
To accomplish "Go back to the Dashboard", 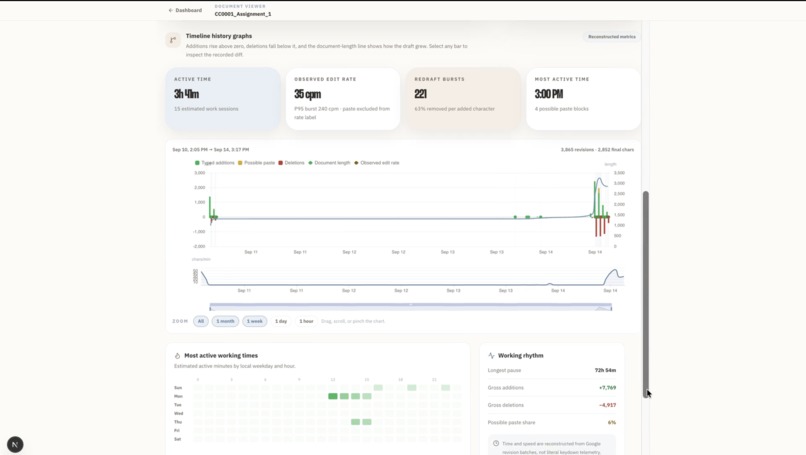I will click(185, 10).
